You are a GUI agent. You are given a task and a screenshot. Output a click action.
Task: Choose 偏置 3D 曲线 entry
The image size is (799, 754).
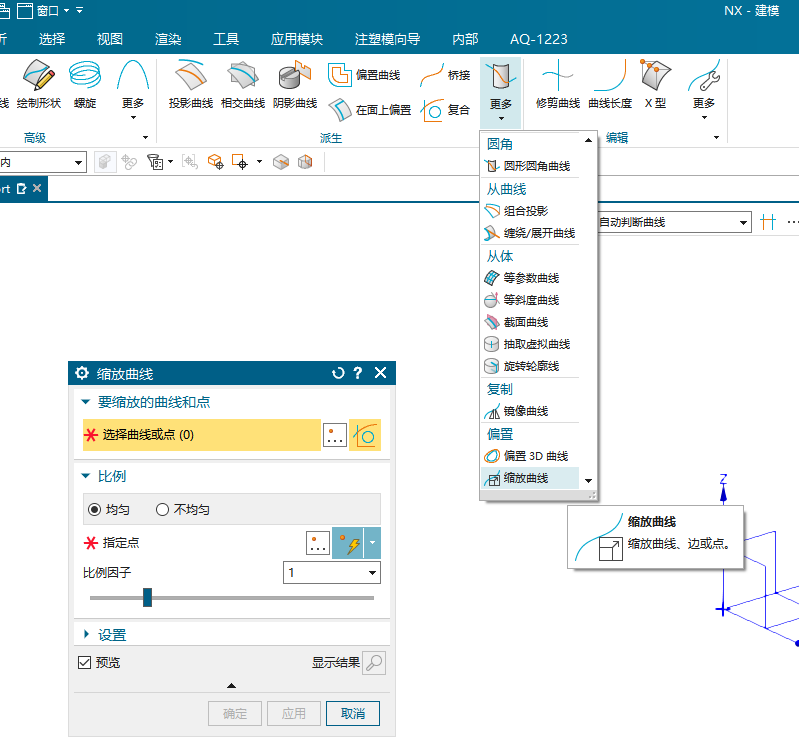click(530, 456)
